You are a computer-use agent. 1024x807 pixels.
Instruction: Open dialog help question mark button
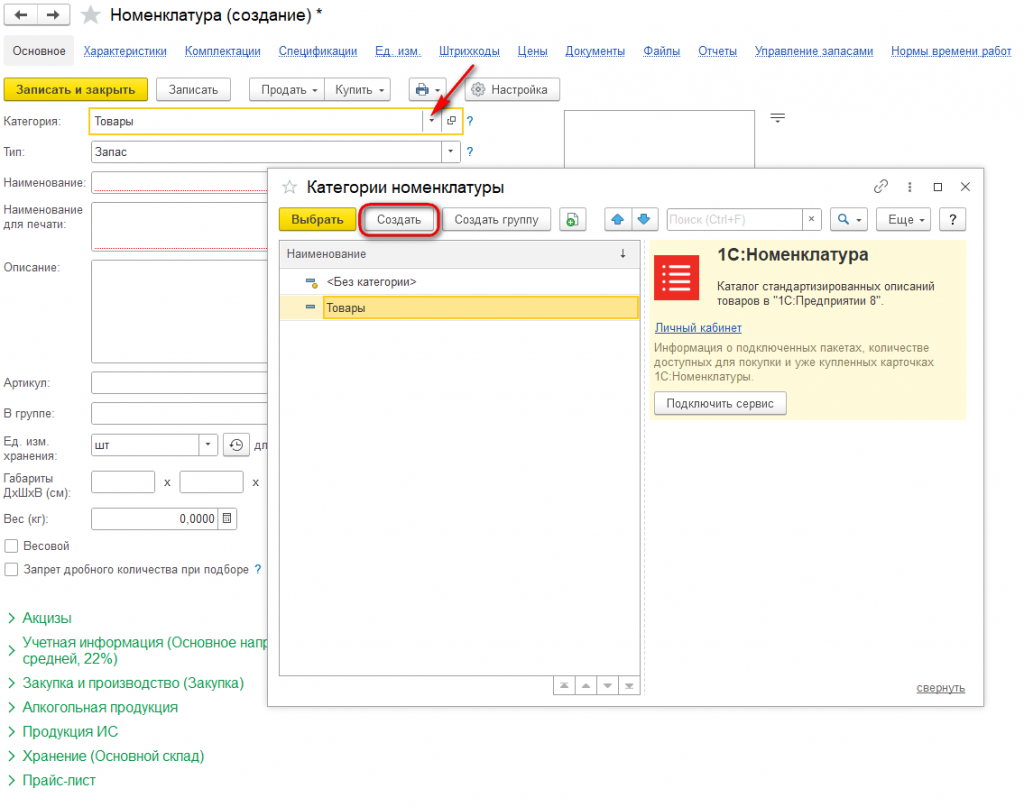tap(953, 219)
